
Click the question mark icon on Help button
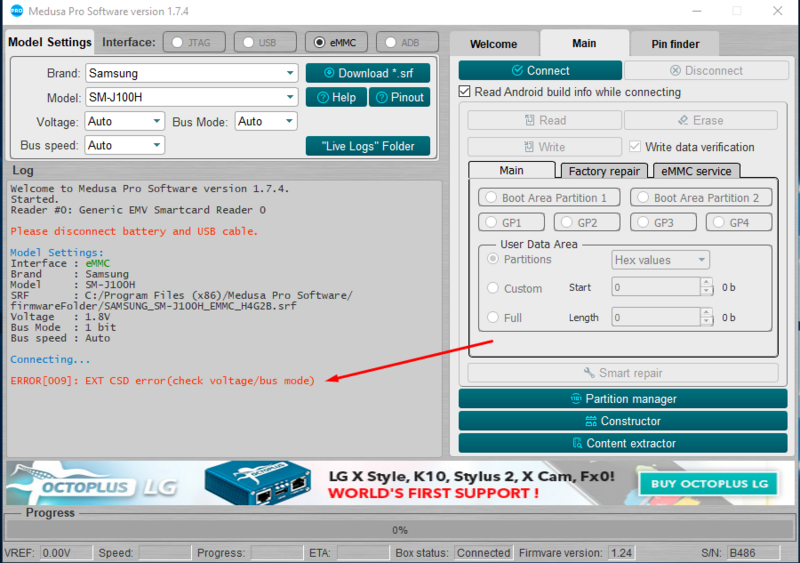pos(322,97)
